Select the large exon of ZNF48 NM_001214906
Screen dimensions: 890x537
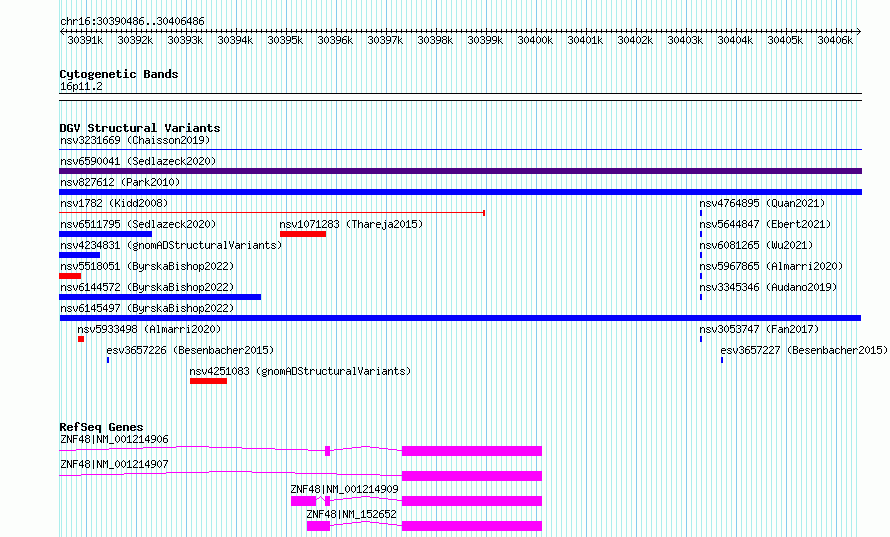pyautogui.click(x=472, y=451)
